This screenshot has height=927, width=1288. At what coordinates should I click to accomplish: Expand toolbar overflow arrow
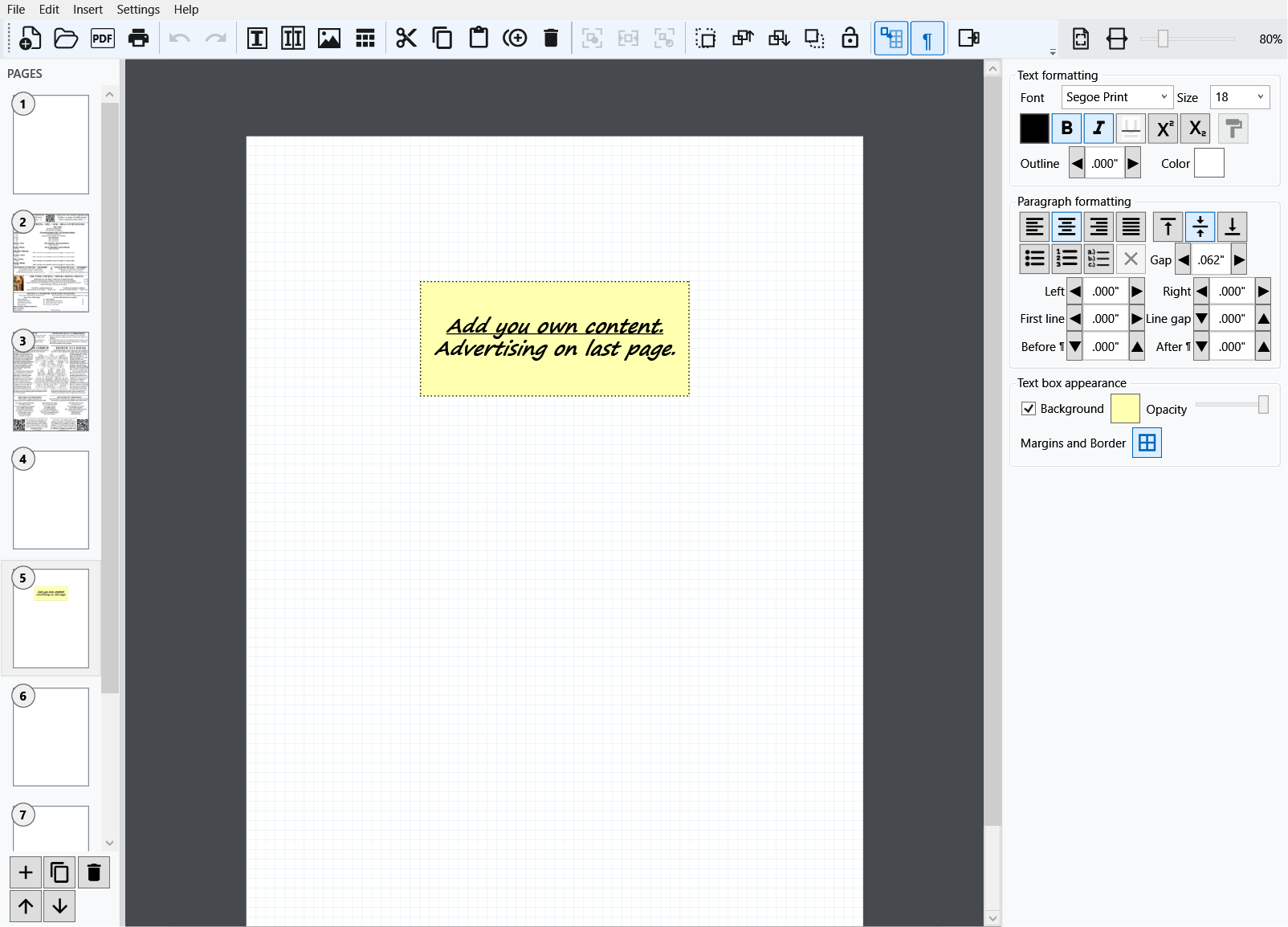[1053, 52]
